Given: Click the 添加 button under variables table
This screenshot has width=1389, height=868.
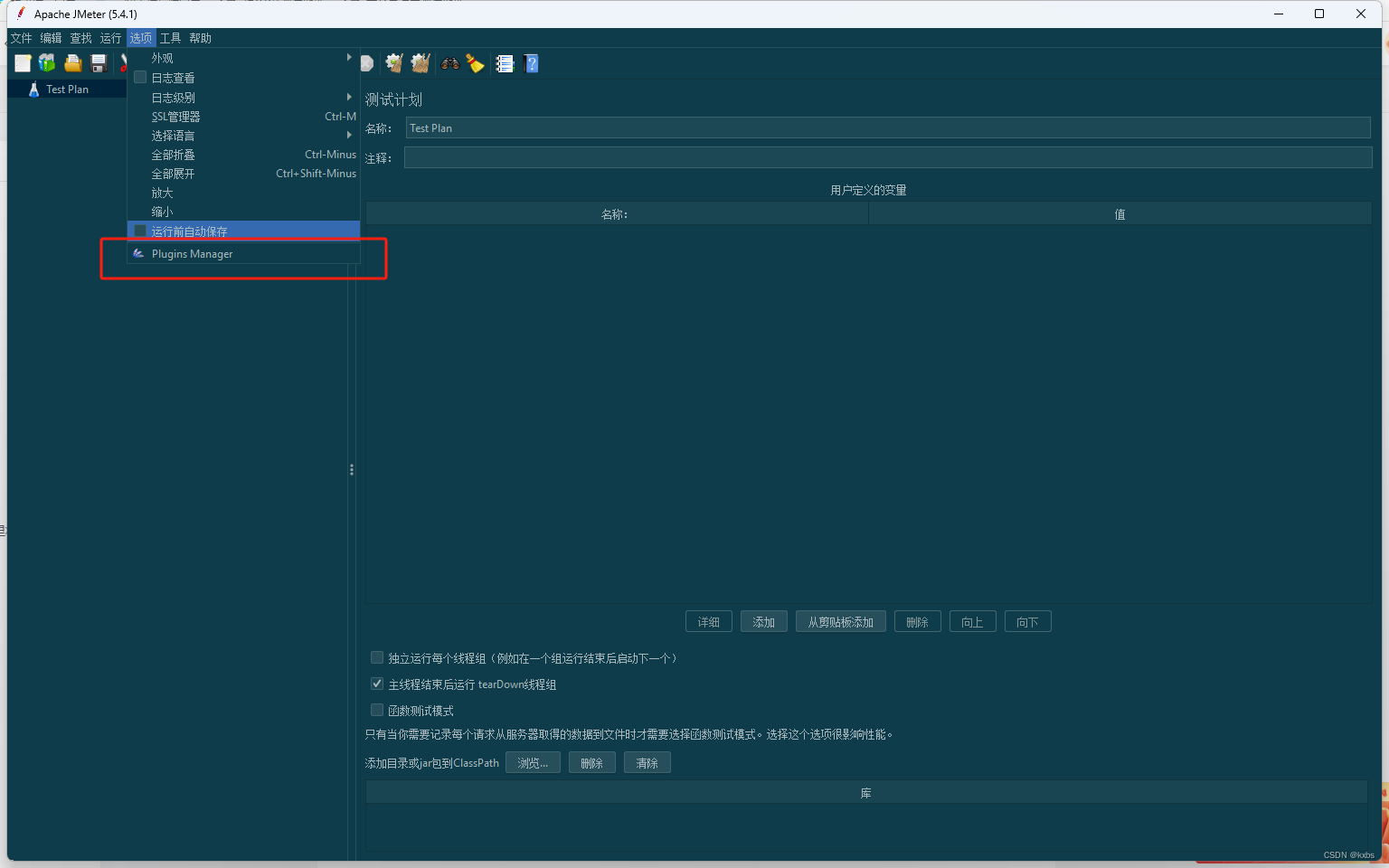Looking at the screenshot, I should pos(764,622).
